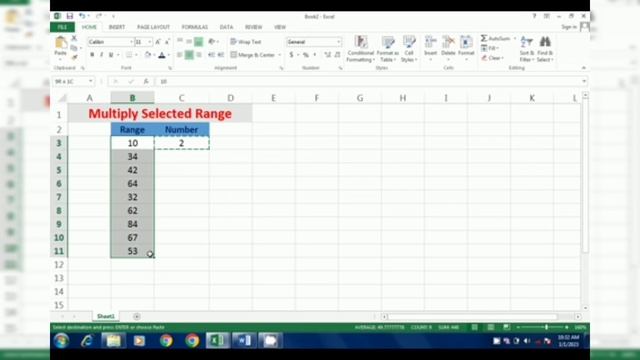Click AutoSum sigma icon
Viewport: 640px width, 360px height.
[484, 38]
